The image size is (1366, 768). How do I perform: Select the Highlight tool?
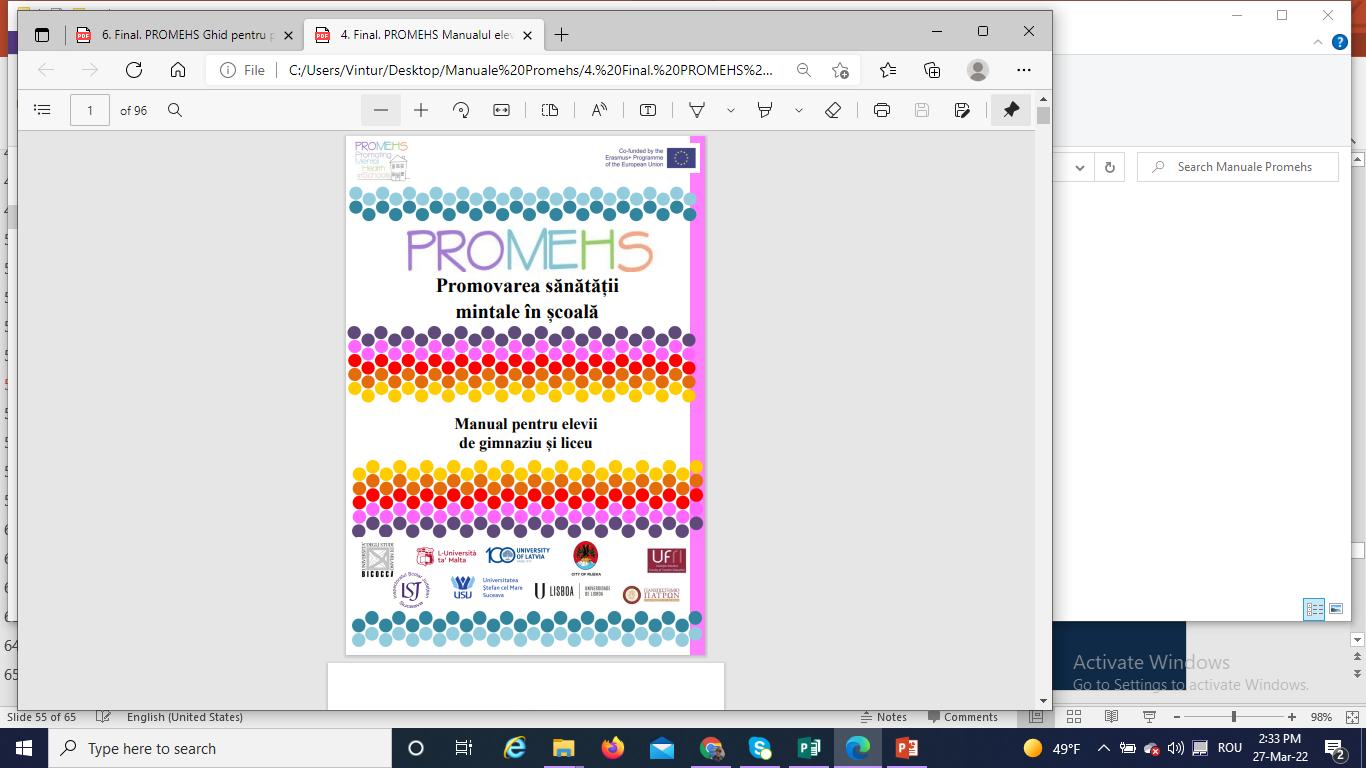pos(765,110)
